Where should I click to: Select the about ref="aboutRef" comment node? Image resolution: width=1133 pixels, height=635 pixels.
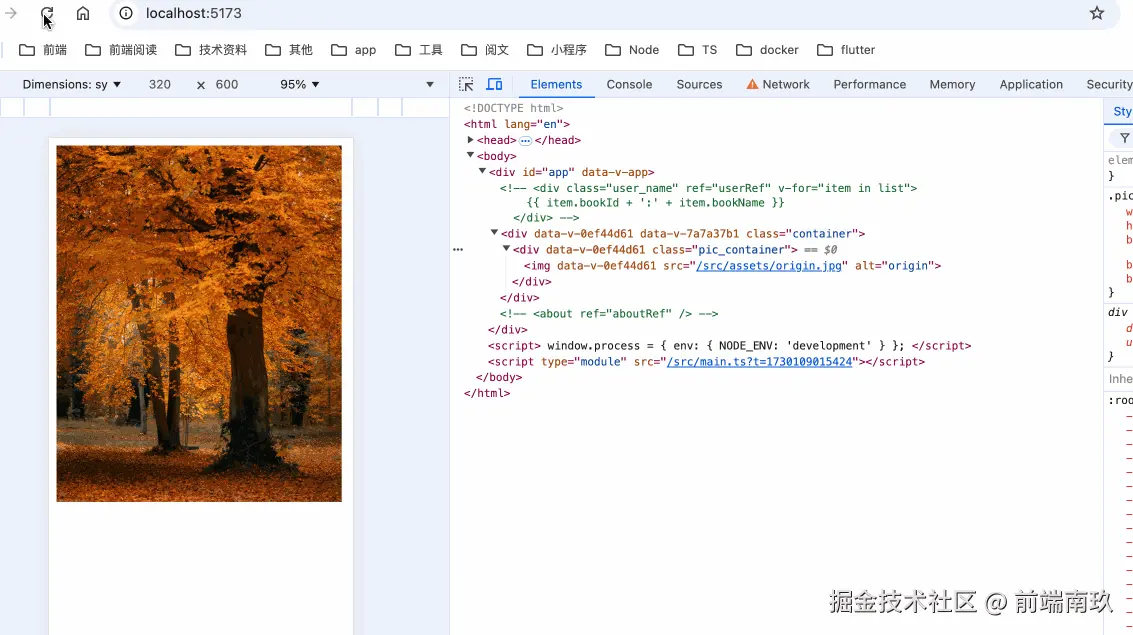point(608,314)
